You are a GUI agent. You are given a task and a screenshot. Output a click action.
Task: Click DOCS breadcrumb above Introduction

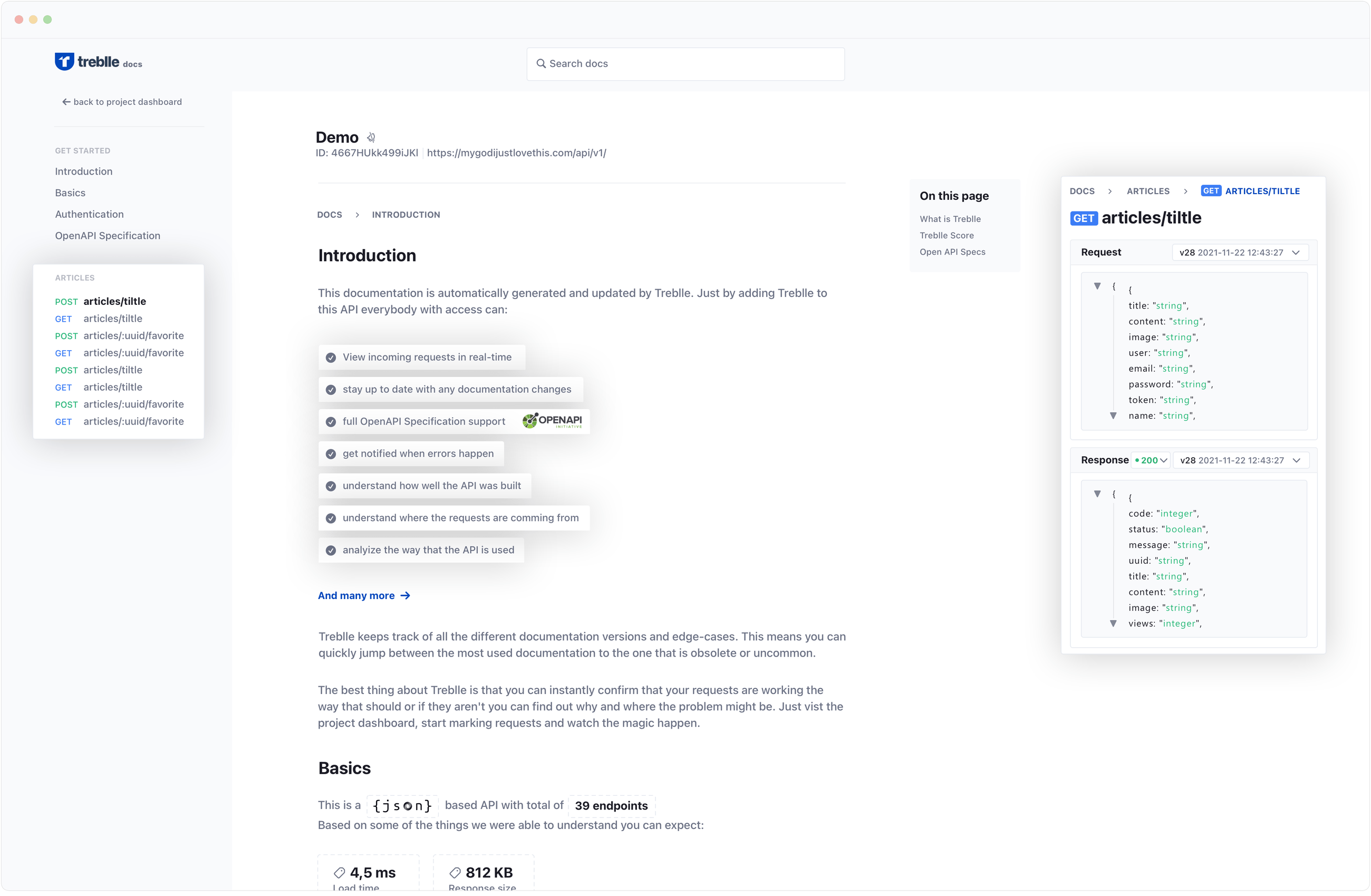tap(330, 214)
